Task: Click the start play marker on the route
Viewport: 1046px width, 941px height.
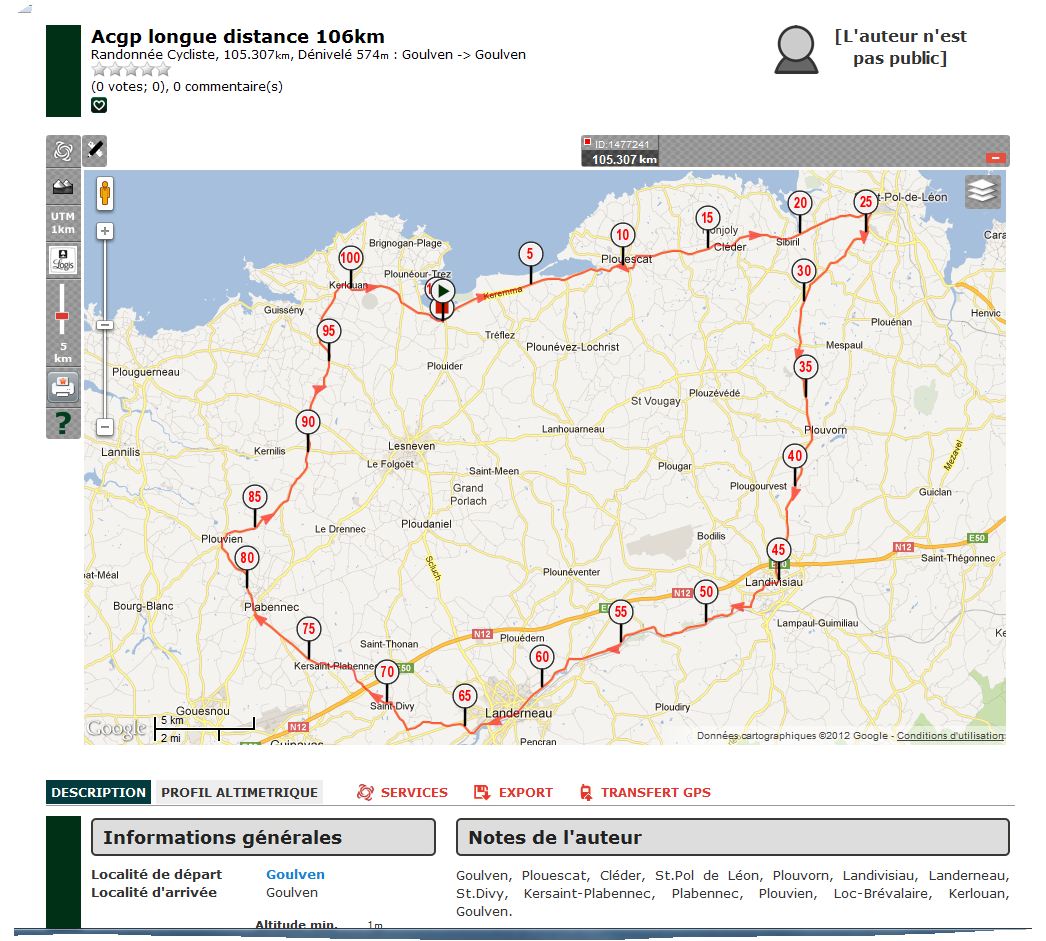Action: coord(442,292)
